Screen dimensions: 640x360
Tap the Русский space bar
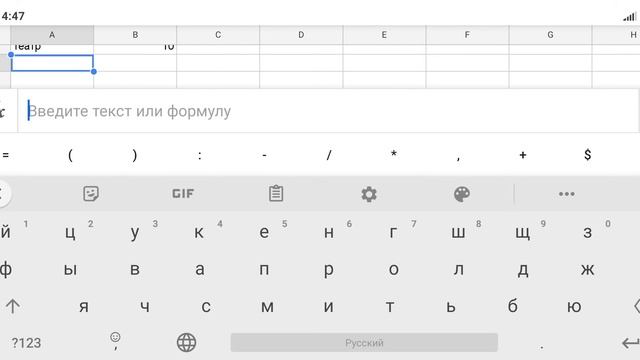pyautogui.click(x=364, y=342)
